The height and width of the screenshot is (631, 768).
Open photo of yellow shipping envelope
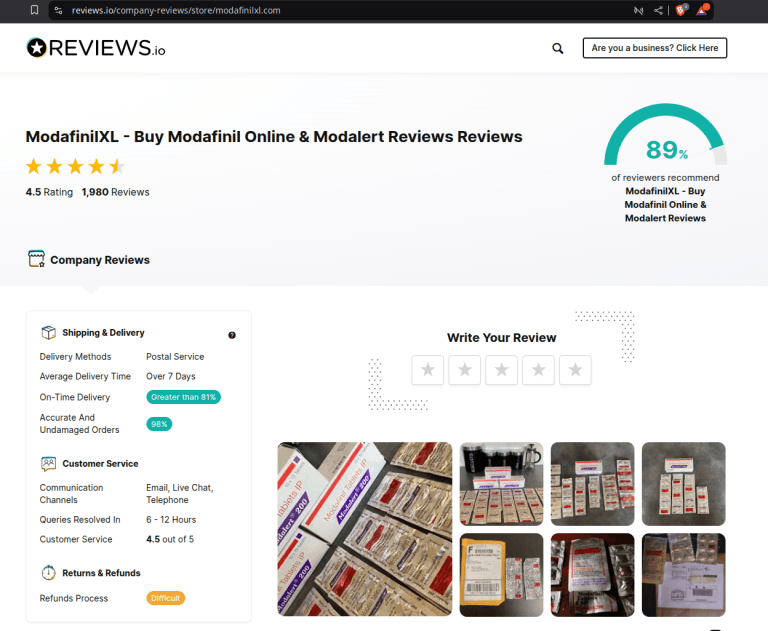(x=501, y=575)
